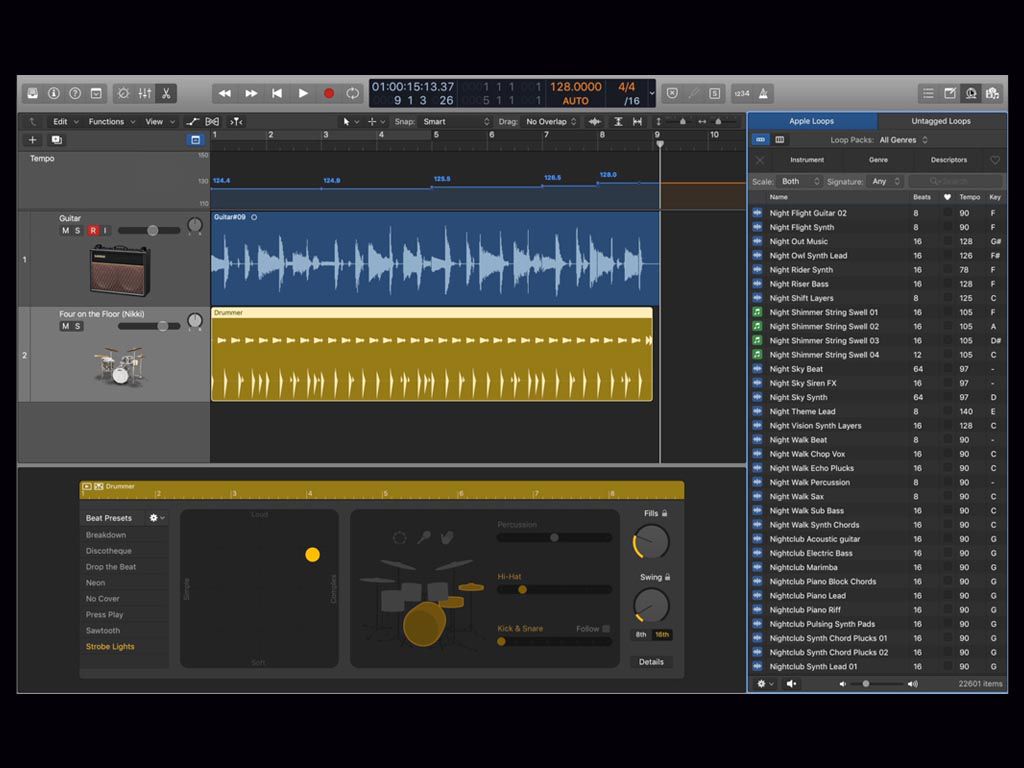The image size is (1024, 768).
Task: Open the pointer tool menu
Action: pyautogui.click(x=351, y=121)
